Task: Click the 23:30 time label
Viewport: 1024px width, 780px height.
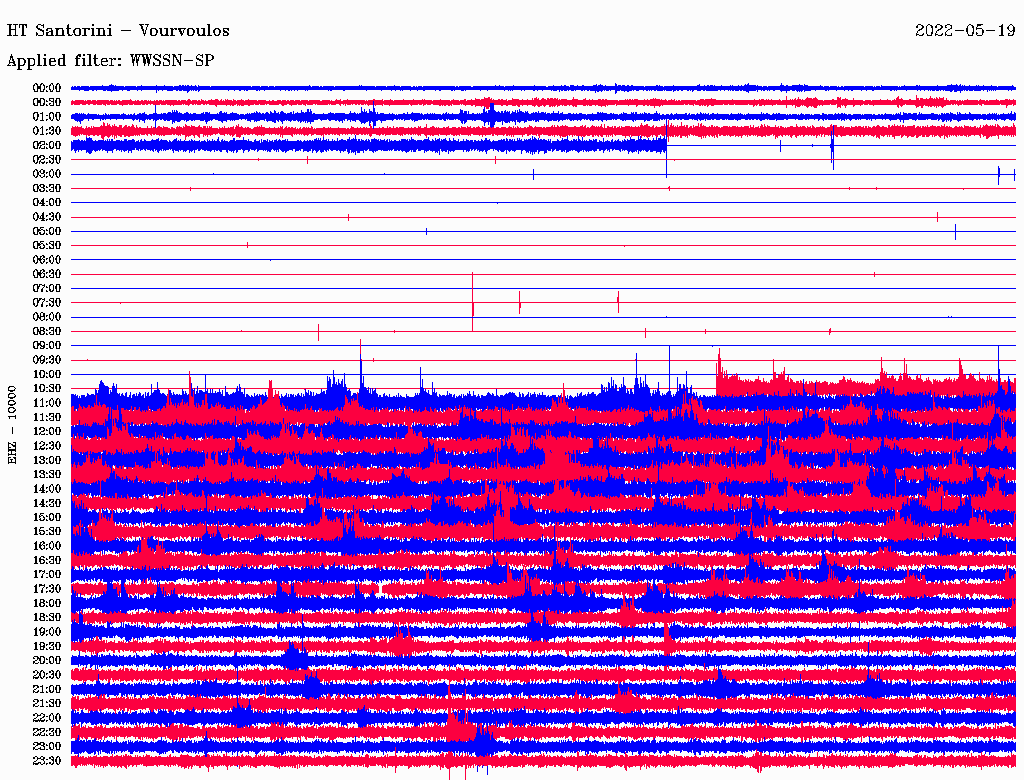Action: [x=47, y=761]
